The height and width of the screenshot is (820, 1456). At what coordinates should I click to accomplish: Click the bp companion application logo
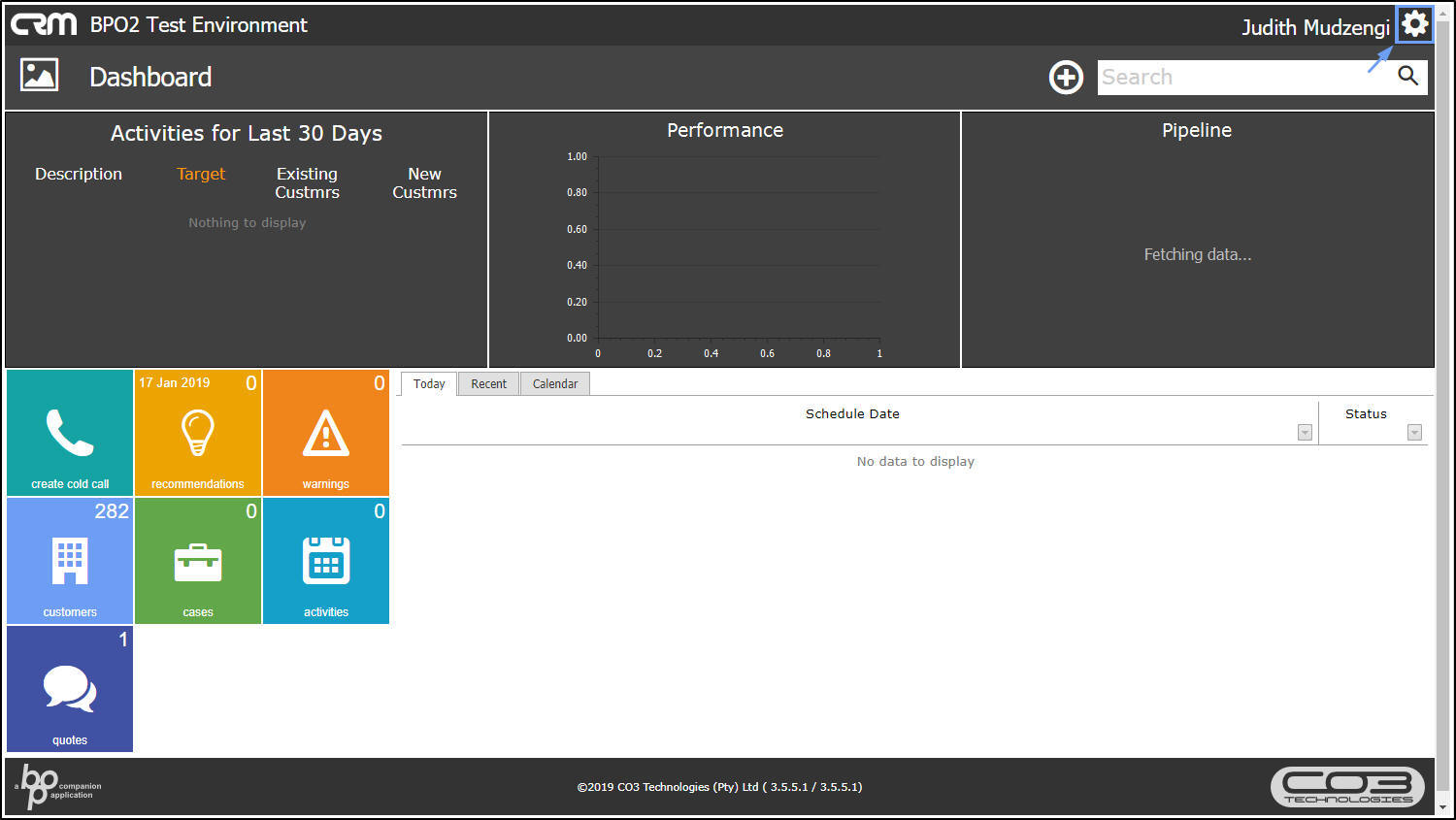tap(58, 787)
